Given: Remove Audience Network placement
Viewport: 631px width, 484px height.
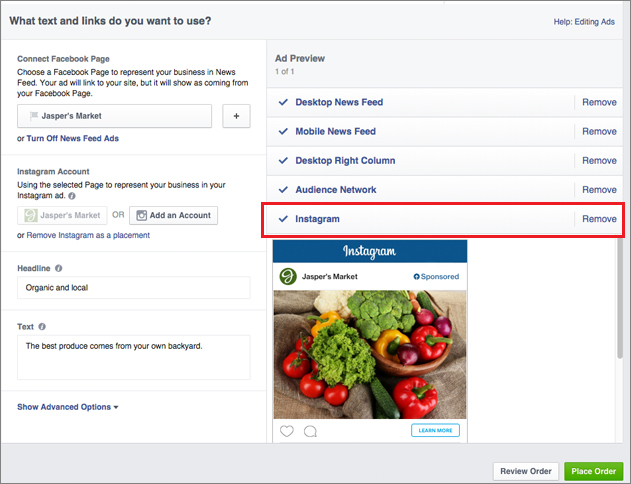Looking at the screenshot, I should [599, 189].
